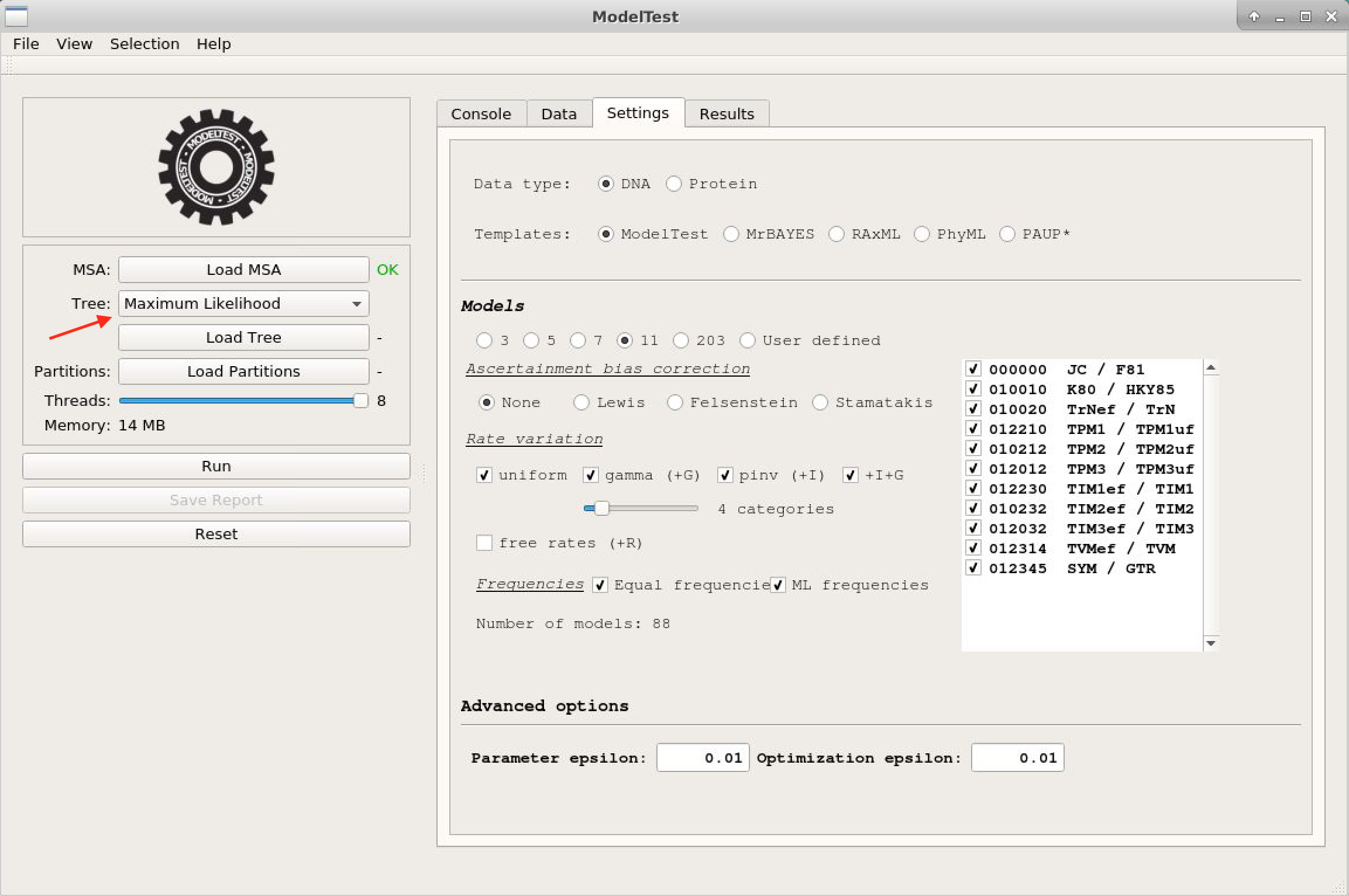Select the 7 models radio button
This screenshot has height=896, width=1349.
tap(578, 340)
